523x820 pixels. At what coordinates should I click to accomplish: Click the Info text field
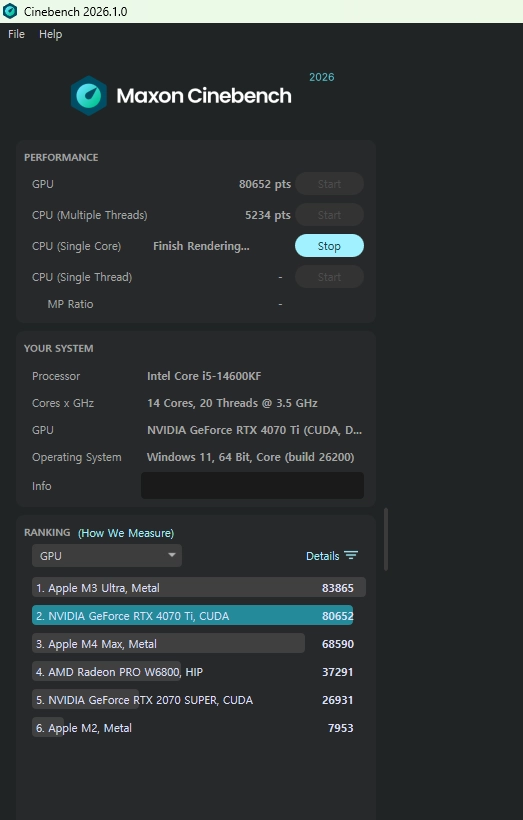click(x=252, y=485)
